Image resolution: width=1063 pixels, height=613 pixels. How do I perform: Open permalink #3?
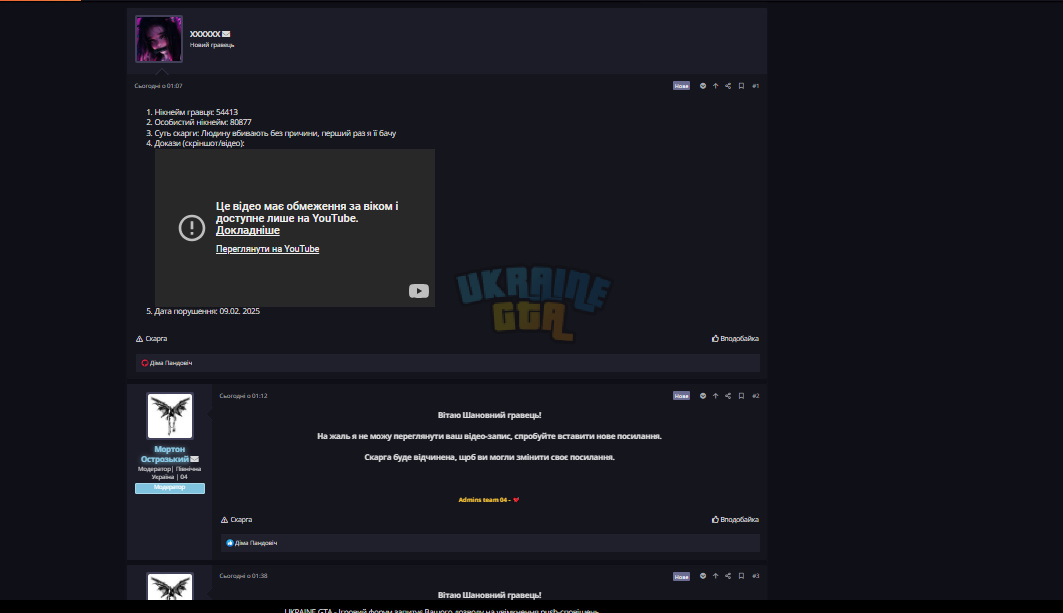(x=756, y=576)
